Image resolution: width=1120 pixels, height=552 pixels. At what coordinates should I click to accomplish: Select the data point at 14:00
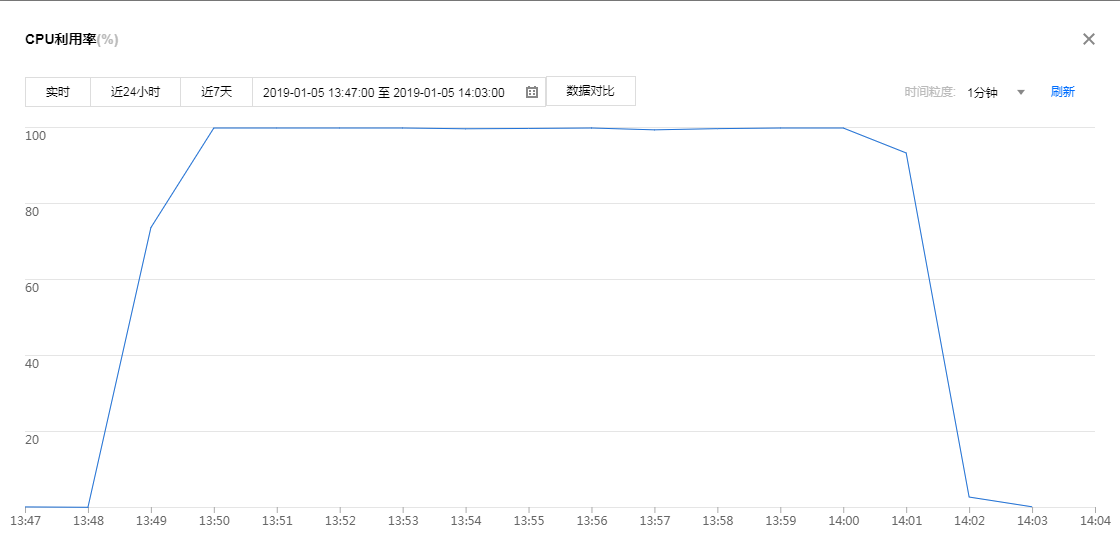[x=843, y=128]
